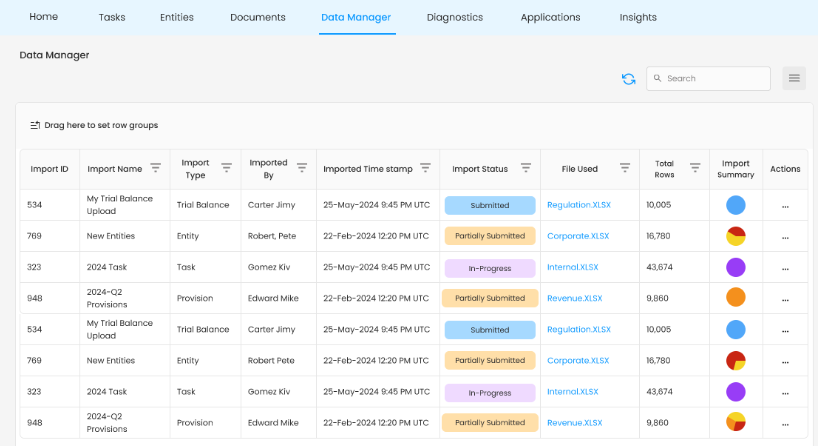Select the Data Manager tab

pos(356,17)
